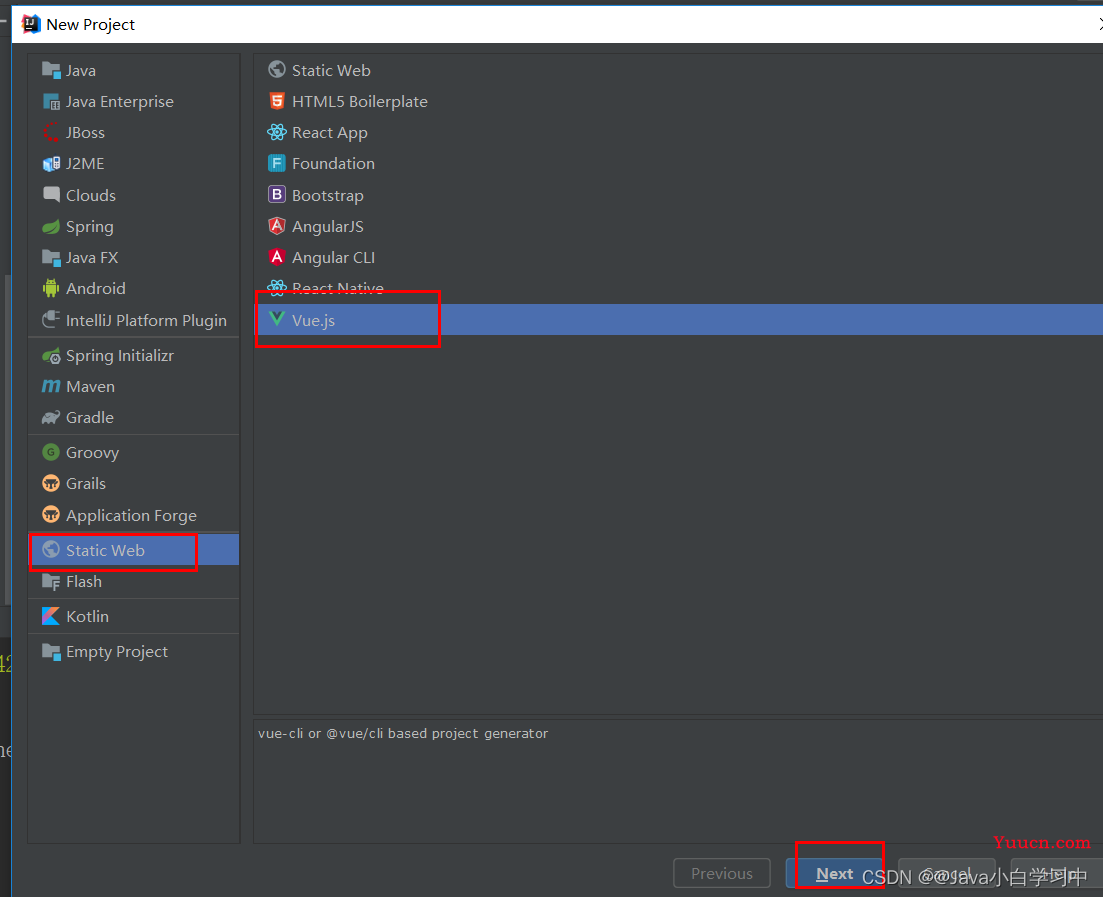Pick the red JBoss icon
The width and height of the screenshot is (1103, 897).
click(x=51, y=132)
